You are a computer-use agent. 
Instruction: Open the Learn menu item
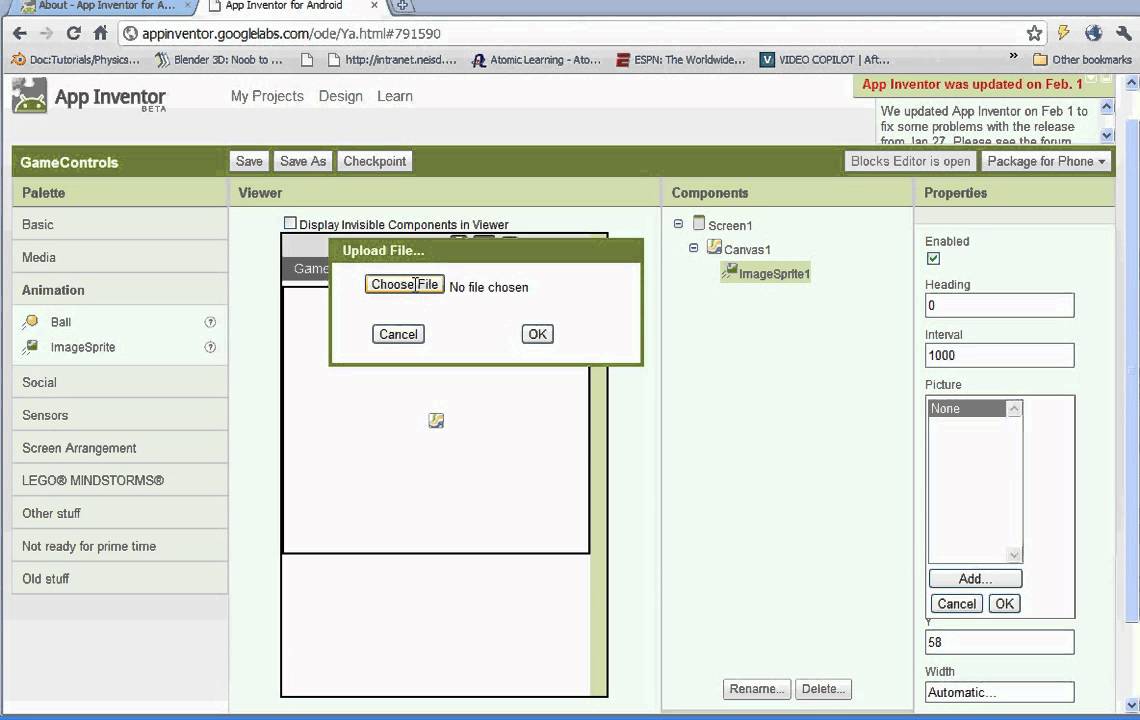(x=395, y=96)
